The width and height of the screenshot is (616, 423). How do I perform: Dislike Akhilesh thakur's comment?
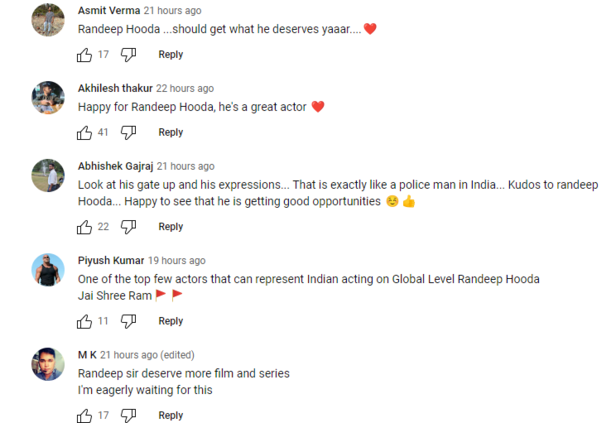[x=128, y=133]
